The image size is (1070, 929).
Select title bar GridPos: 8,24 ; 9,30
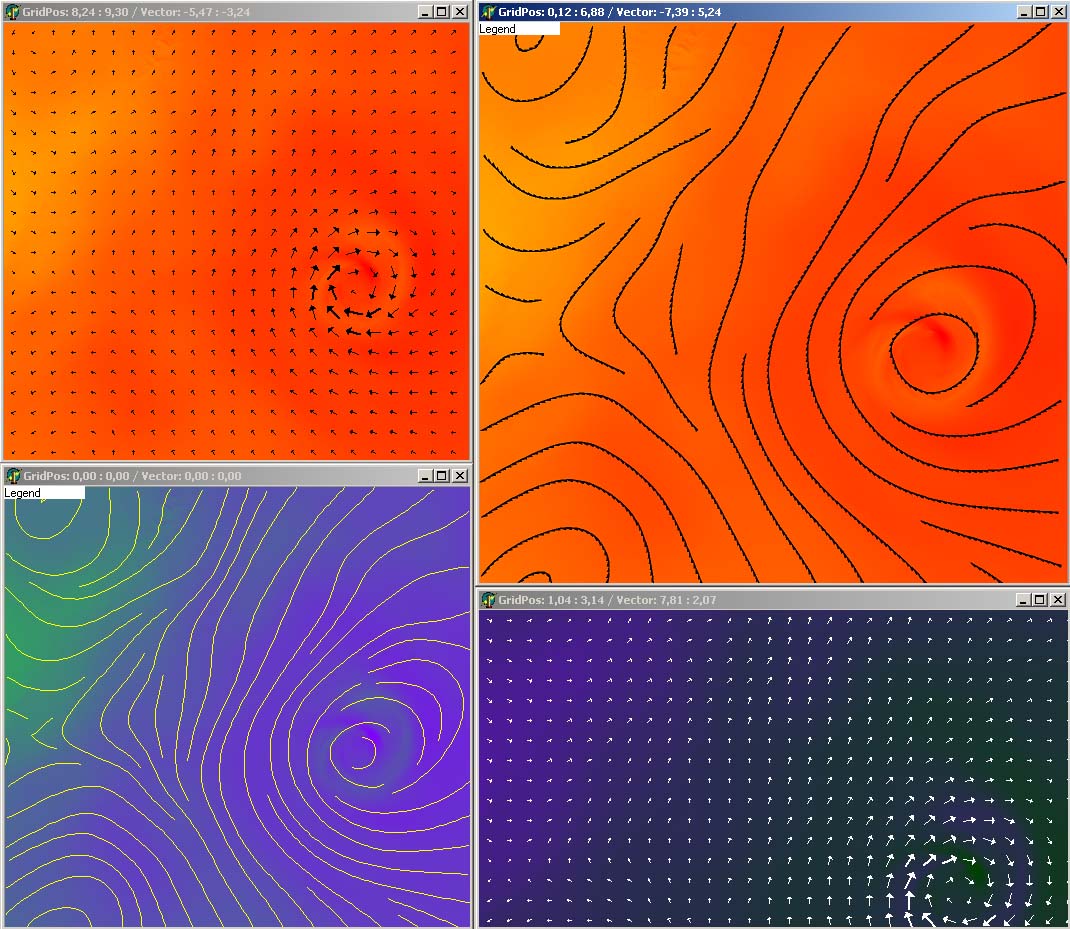[200, 12]
